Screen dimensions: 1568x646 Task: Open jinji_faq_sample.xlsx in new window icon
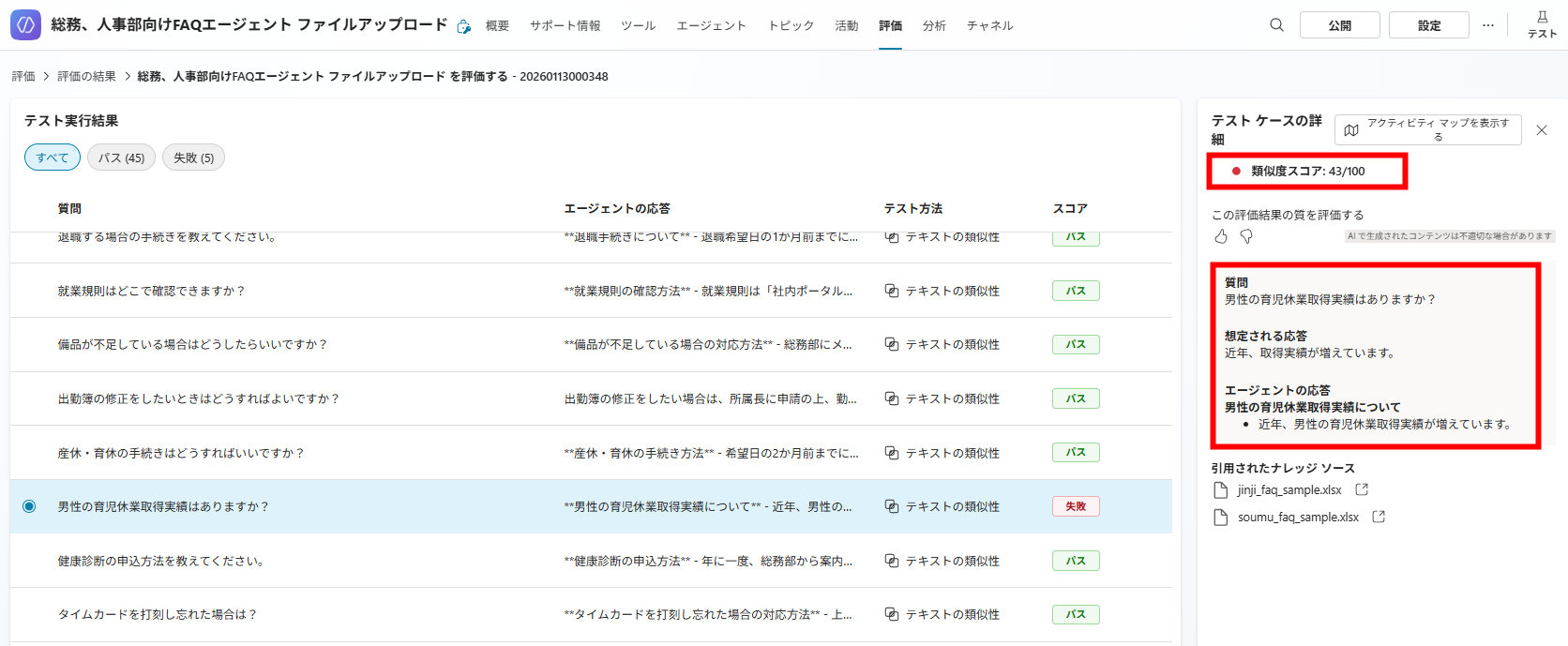tap(1363, 489)
